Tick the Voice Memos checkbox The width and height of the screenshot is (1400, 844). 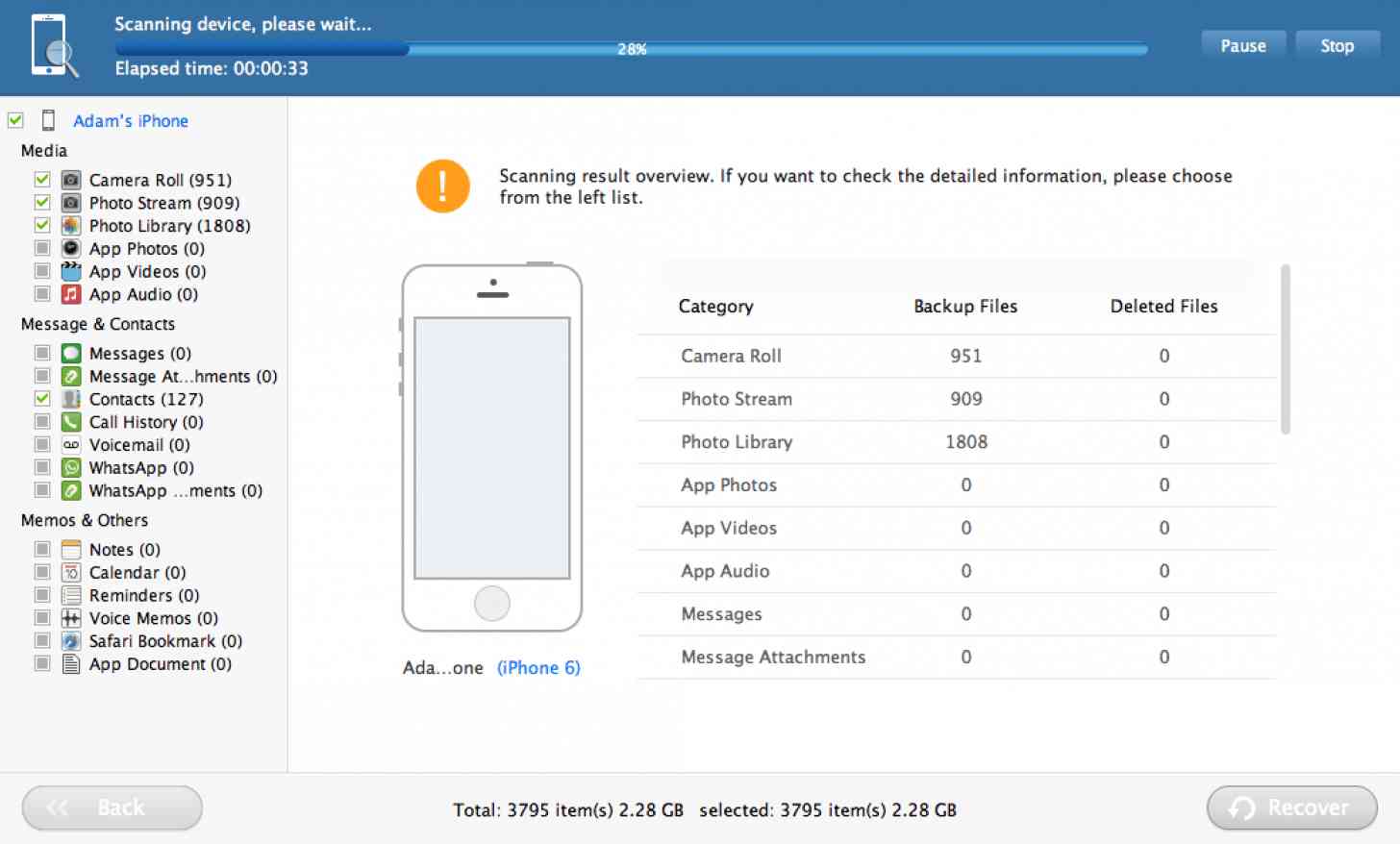click(x=42, y=618)
